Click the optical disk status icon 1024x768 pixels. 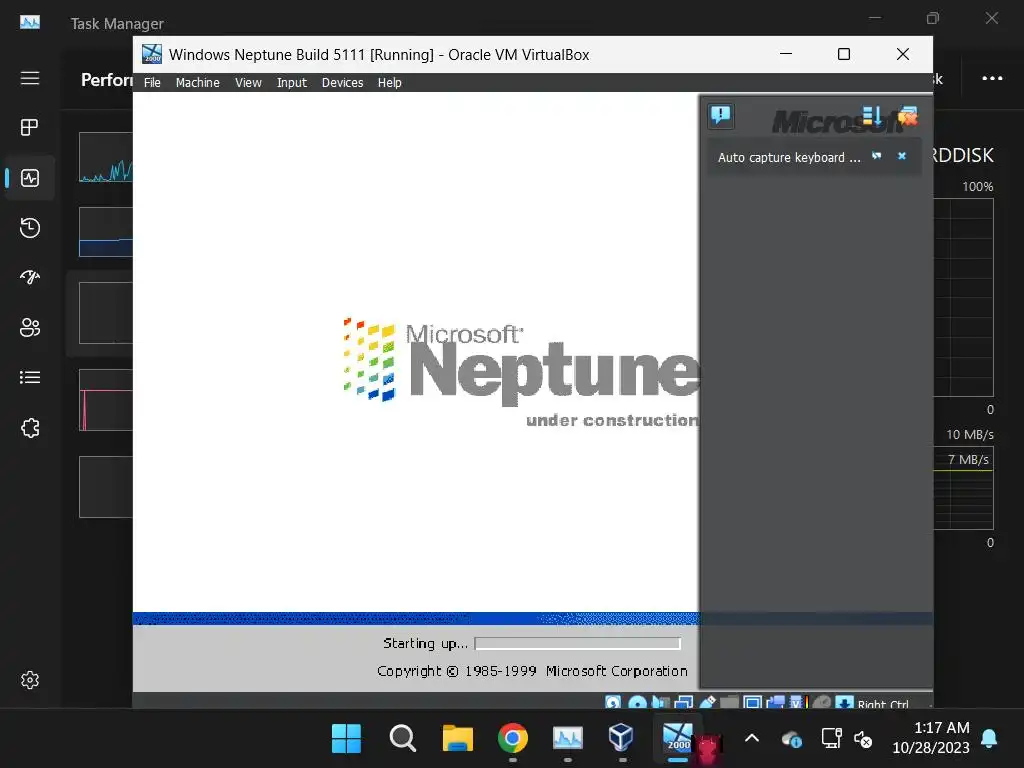pyautogui.click(x=637, y=703)
